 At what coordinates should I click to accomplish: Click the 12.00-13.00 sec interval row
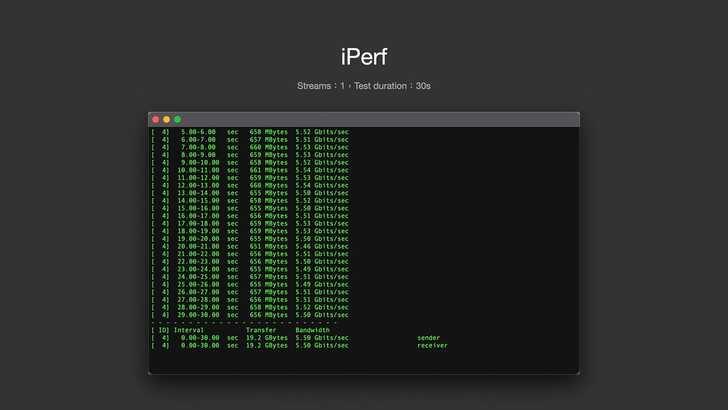tap(250, 185)
